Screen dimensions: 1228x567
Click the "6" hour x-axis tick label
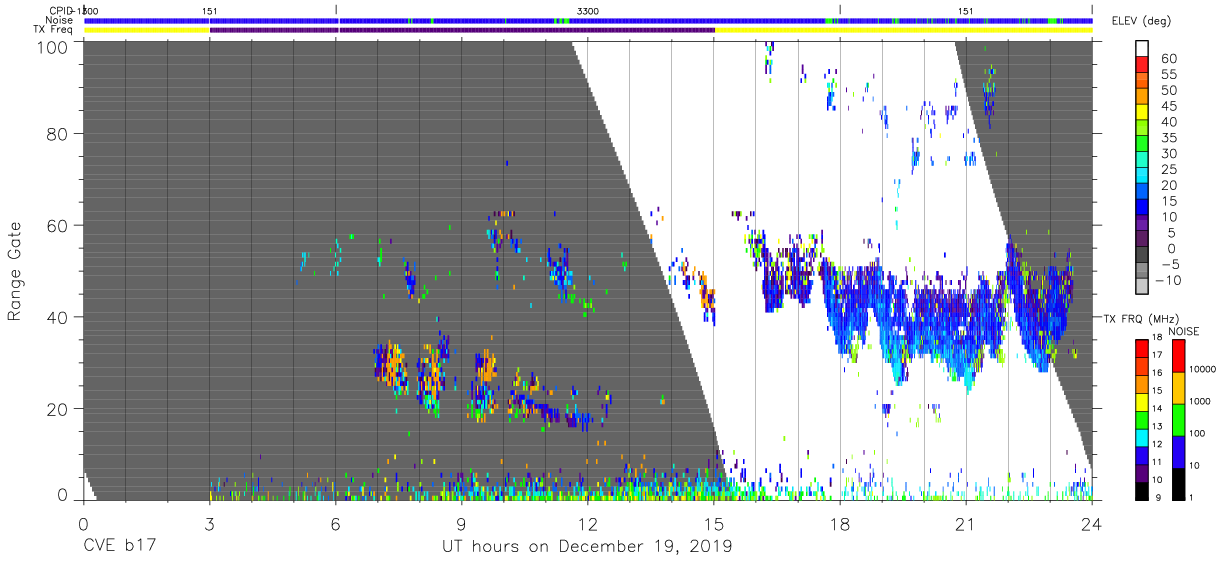(335, 523)
